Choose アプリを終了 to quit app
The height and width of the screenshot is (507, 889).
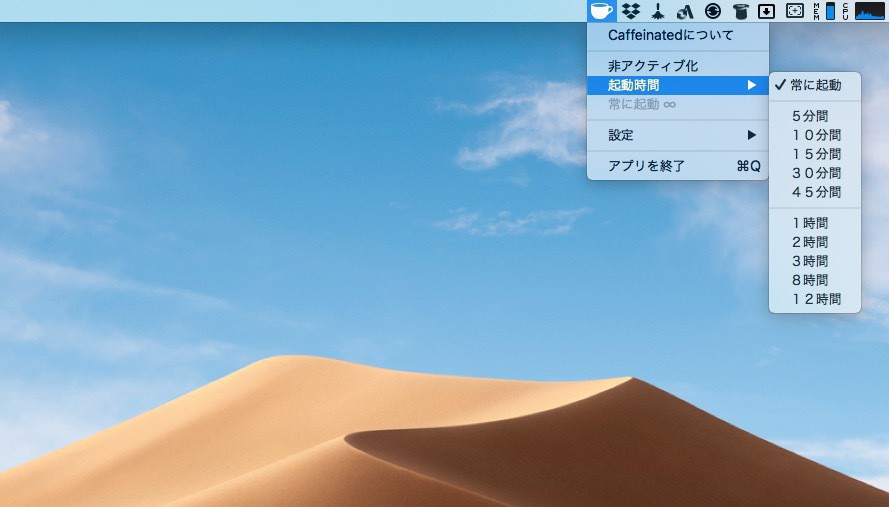(678, 166)
